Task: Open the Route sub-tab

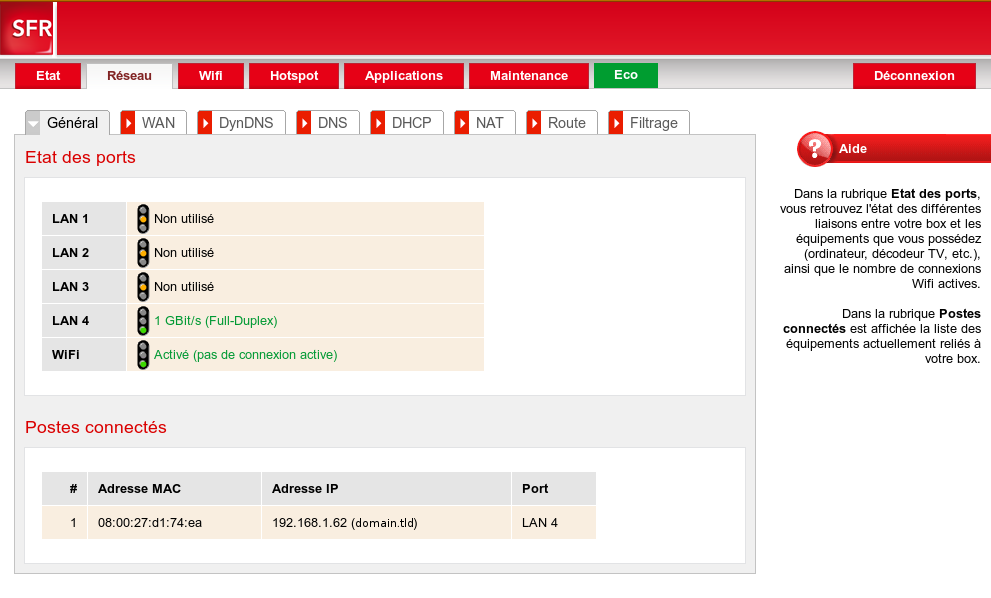Action: click(566, 123)
